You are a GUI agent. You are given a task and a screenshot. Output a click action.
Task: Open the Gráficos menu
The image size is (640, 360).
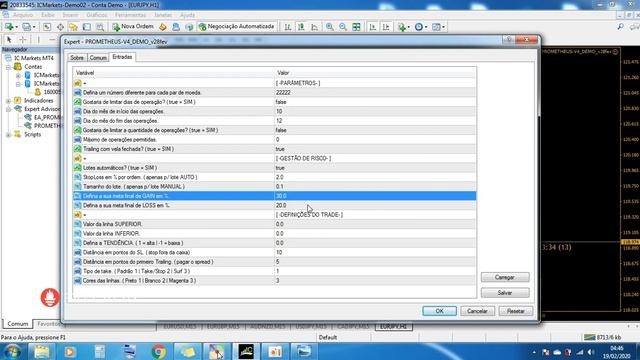[x=97, y=15]
